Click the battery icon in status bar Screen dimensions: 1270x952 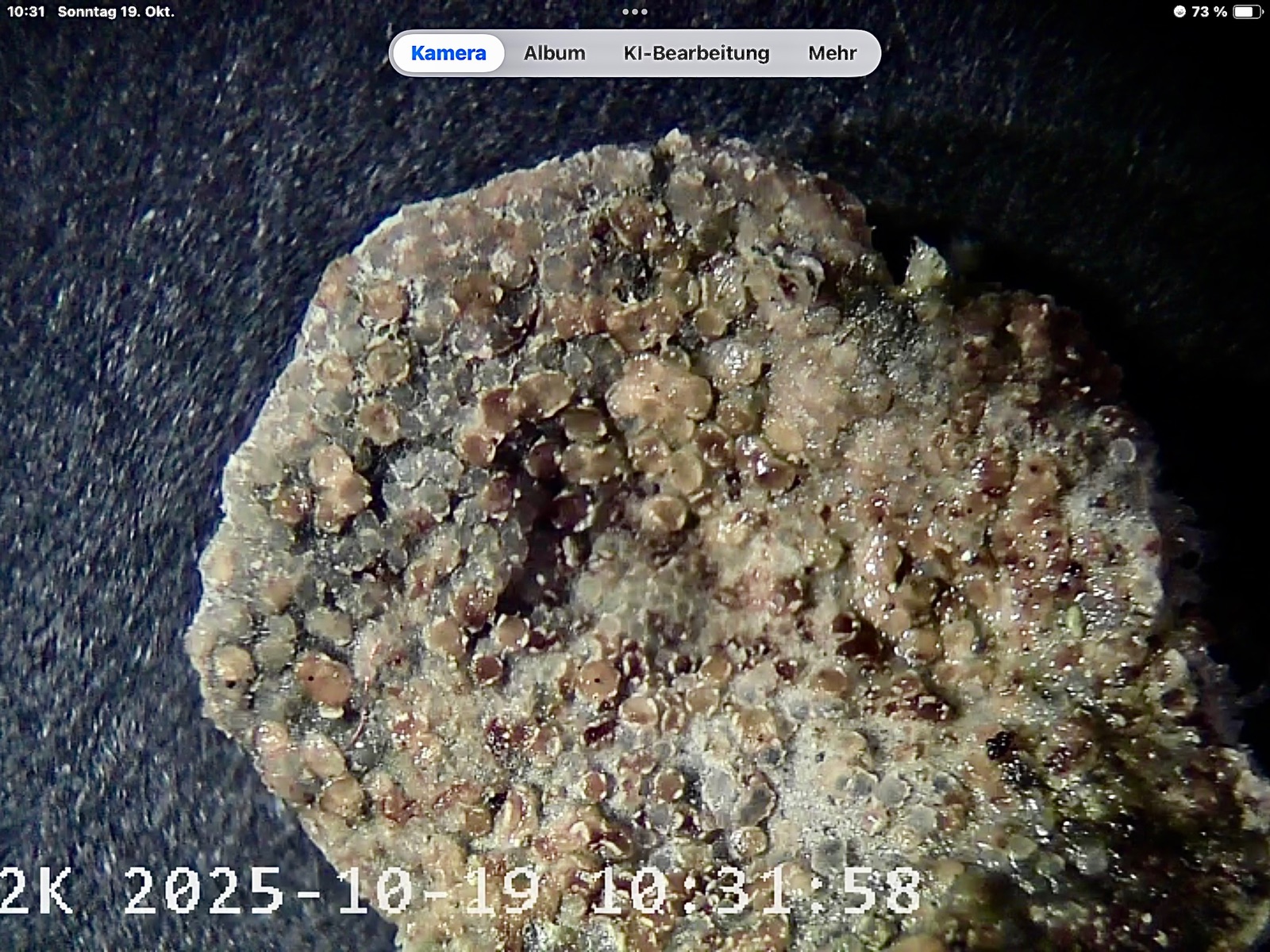(x=1247, y=12)
